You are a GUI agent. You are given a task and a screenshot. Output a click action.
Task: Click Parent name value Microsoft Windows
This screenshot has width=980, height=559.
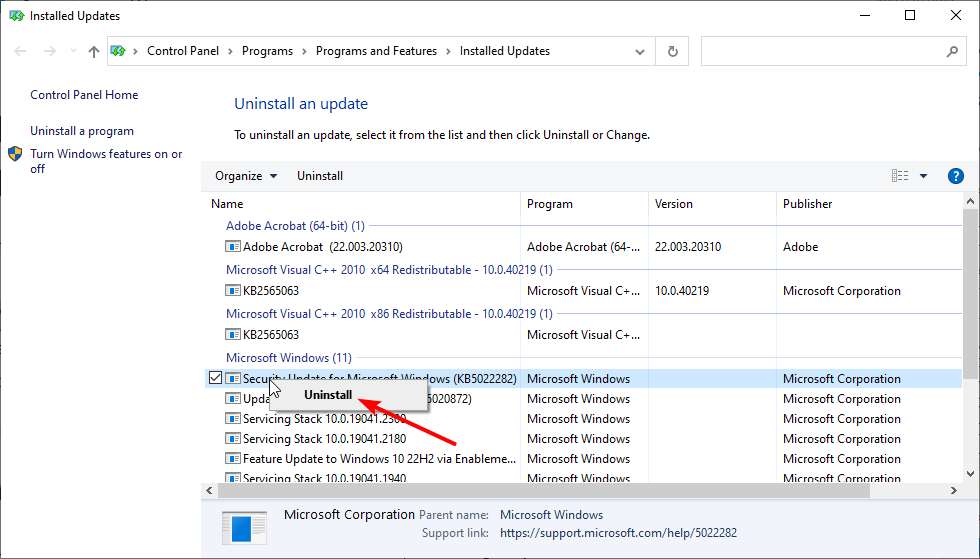[551, 515]
